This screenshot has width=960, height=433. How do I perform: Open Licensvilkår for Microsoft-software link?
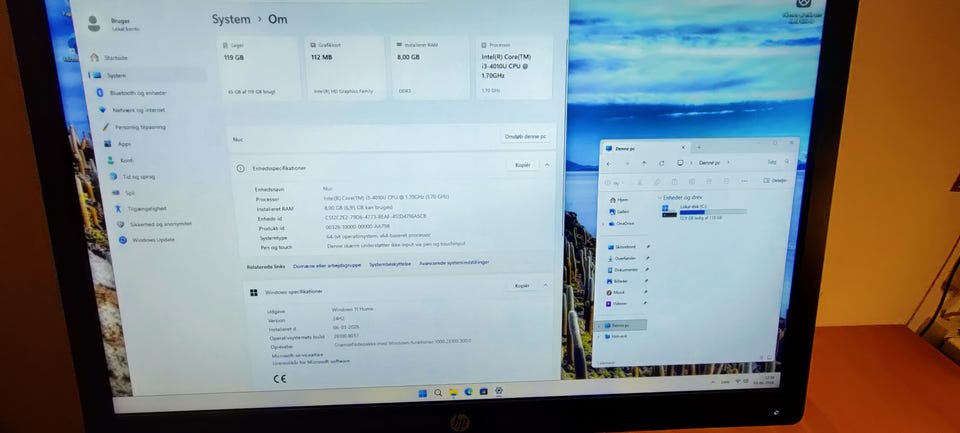(x=311, y=362)
